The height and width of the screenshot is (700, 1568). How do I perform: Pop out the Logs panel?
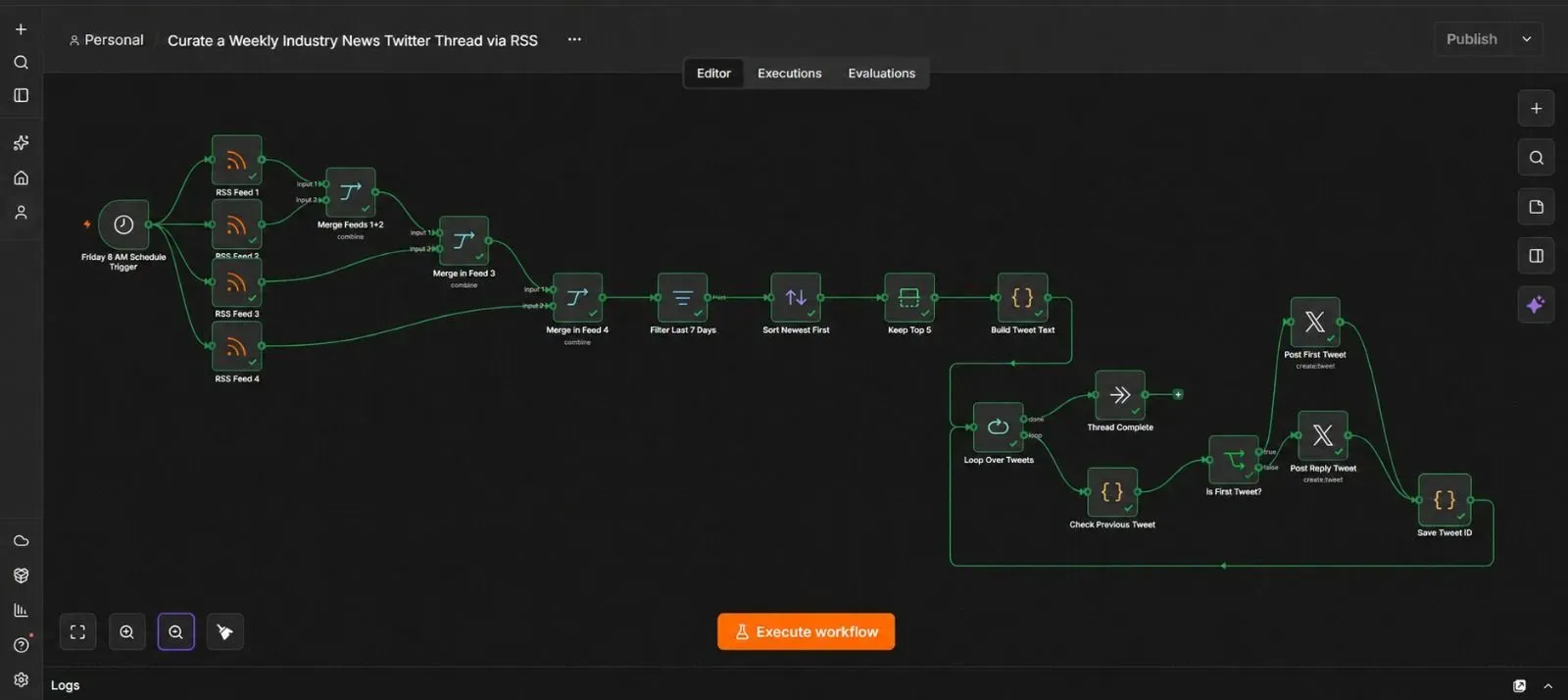(x=1519, y=686)
